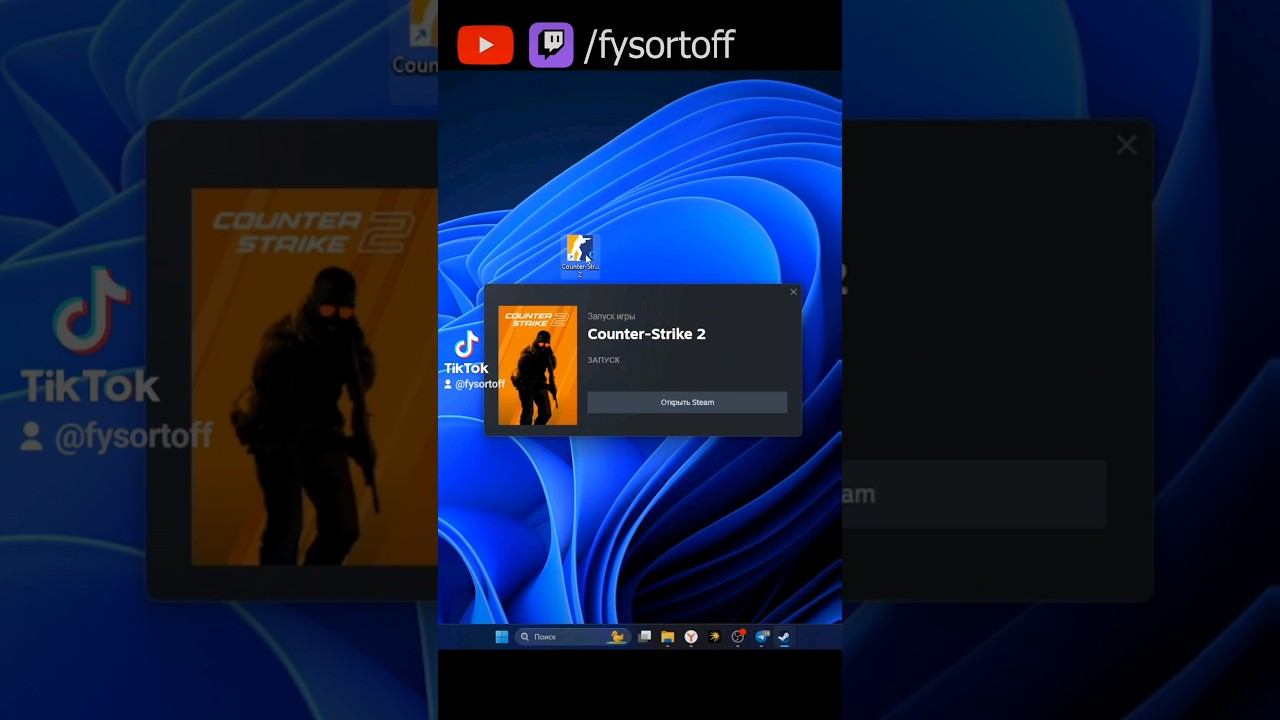The width and height of the screenshot is (1280, 720).
Task: Click the Counter-Strike 2 cover art
Action: (538, 366)
